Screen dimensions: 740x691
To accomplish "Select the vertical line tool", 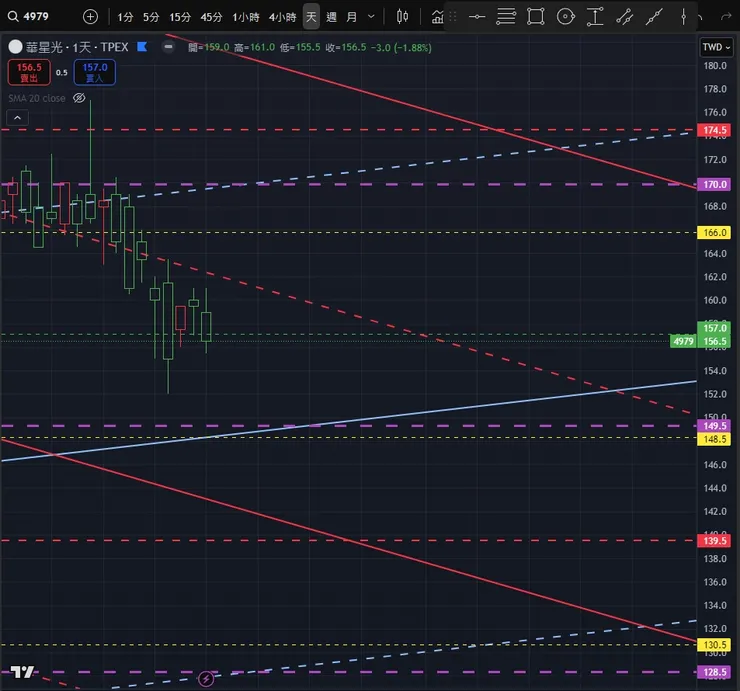I will (683, 17).
